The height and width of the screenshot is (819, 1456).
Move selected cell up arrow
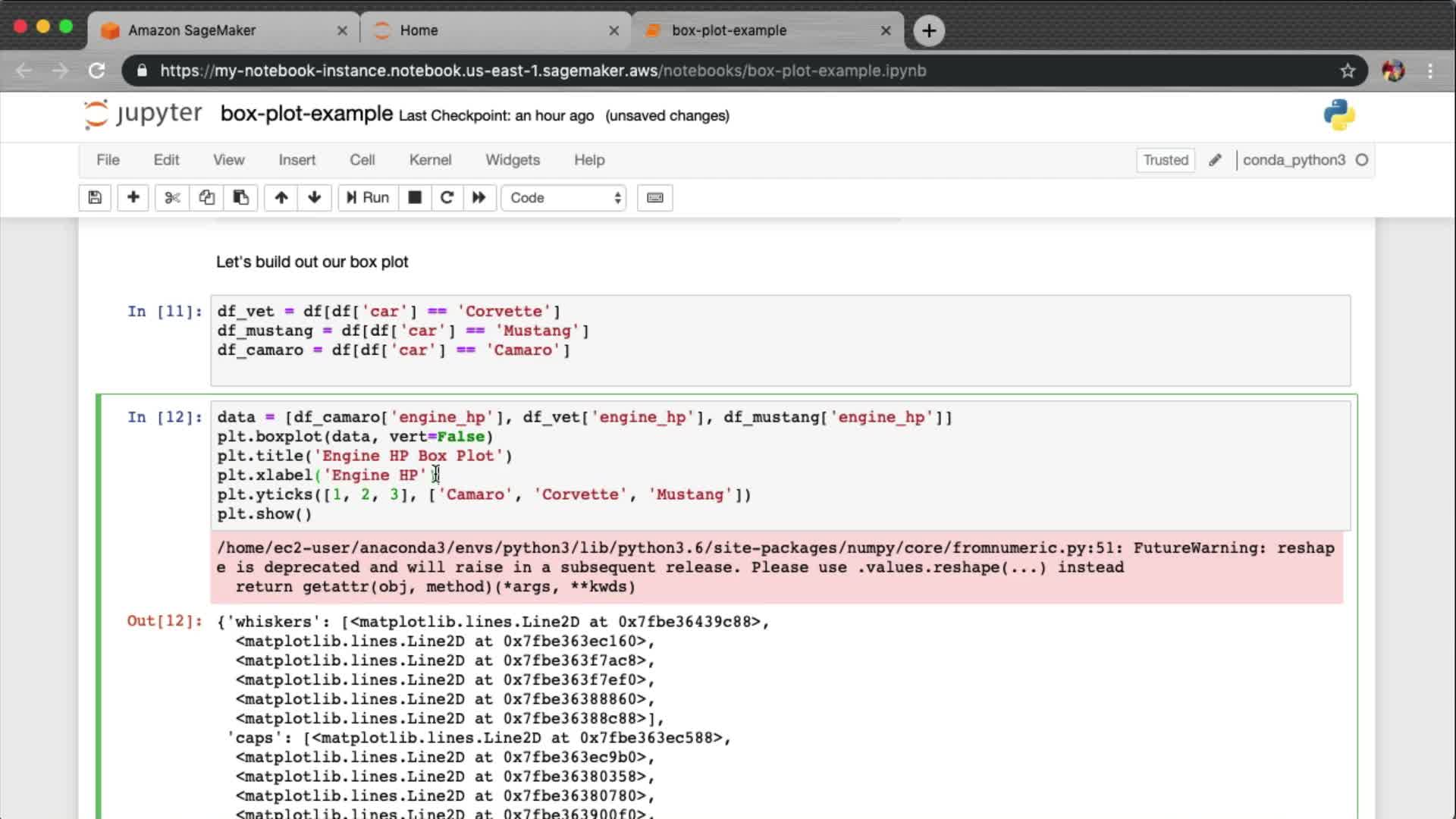coord(281,198)
